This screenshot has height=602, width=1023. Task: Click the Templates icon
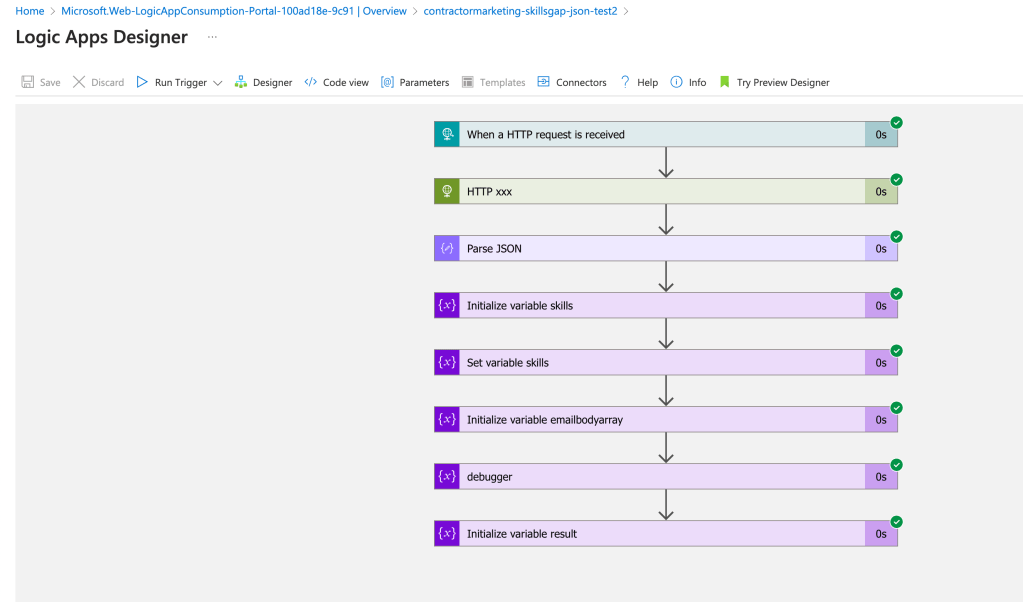pyautogui.click(x=468, y=82)
